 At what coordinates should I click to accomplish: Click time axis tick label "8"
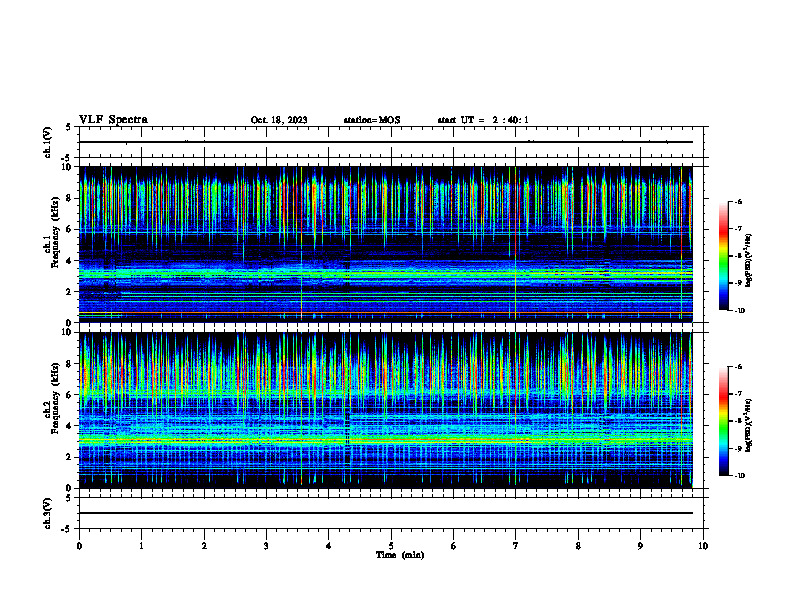point(578,546)
